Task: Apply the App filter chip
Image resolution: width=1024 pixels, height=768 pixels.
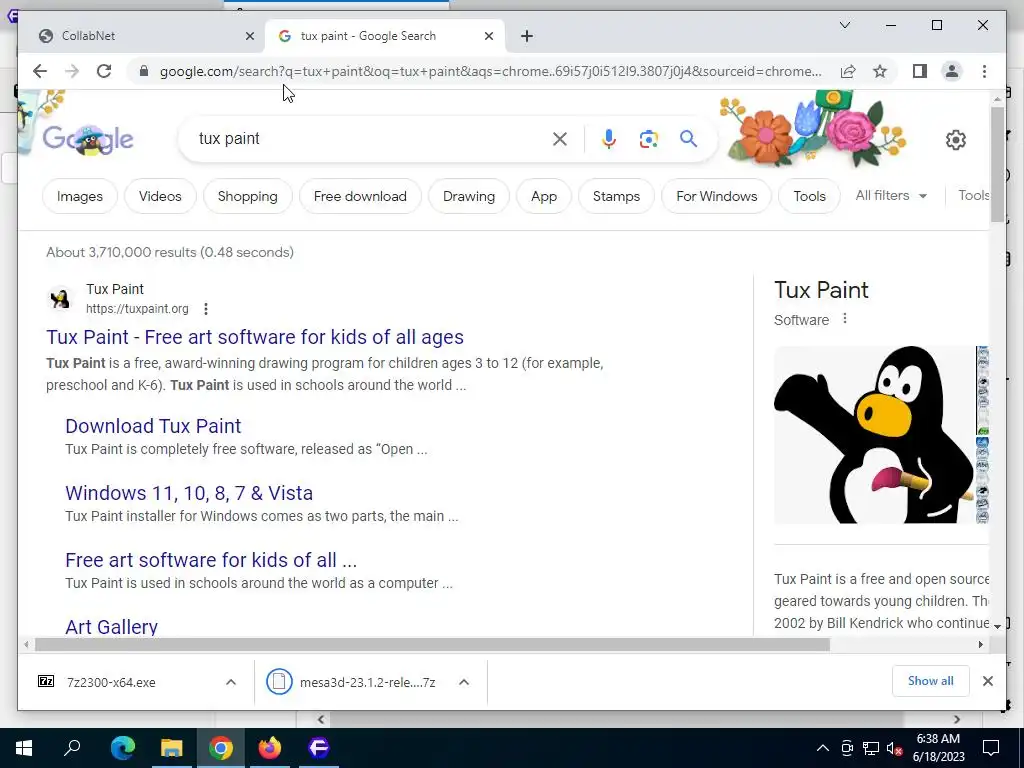Action: click(x=544, y=196)
